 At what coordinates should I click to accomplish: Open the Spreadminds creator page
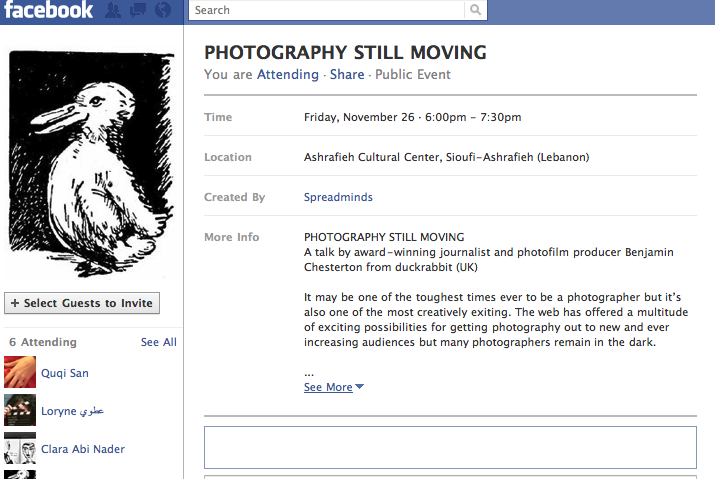click(x=338, y=197)
